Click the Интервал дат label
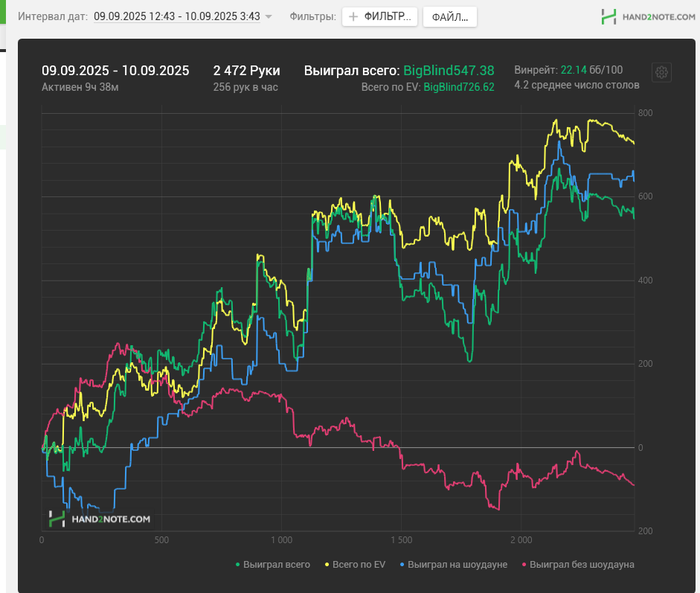700x593 pixels. pos(53,17)
